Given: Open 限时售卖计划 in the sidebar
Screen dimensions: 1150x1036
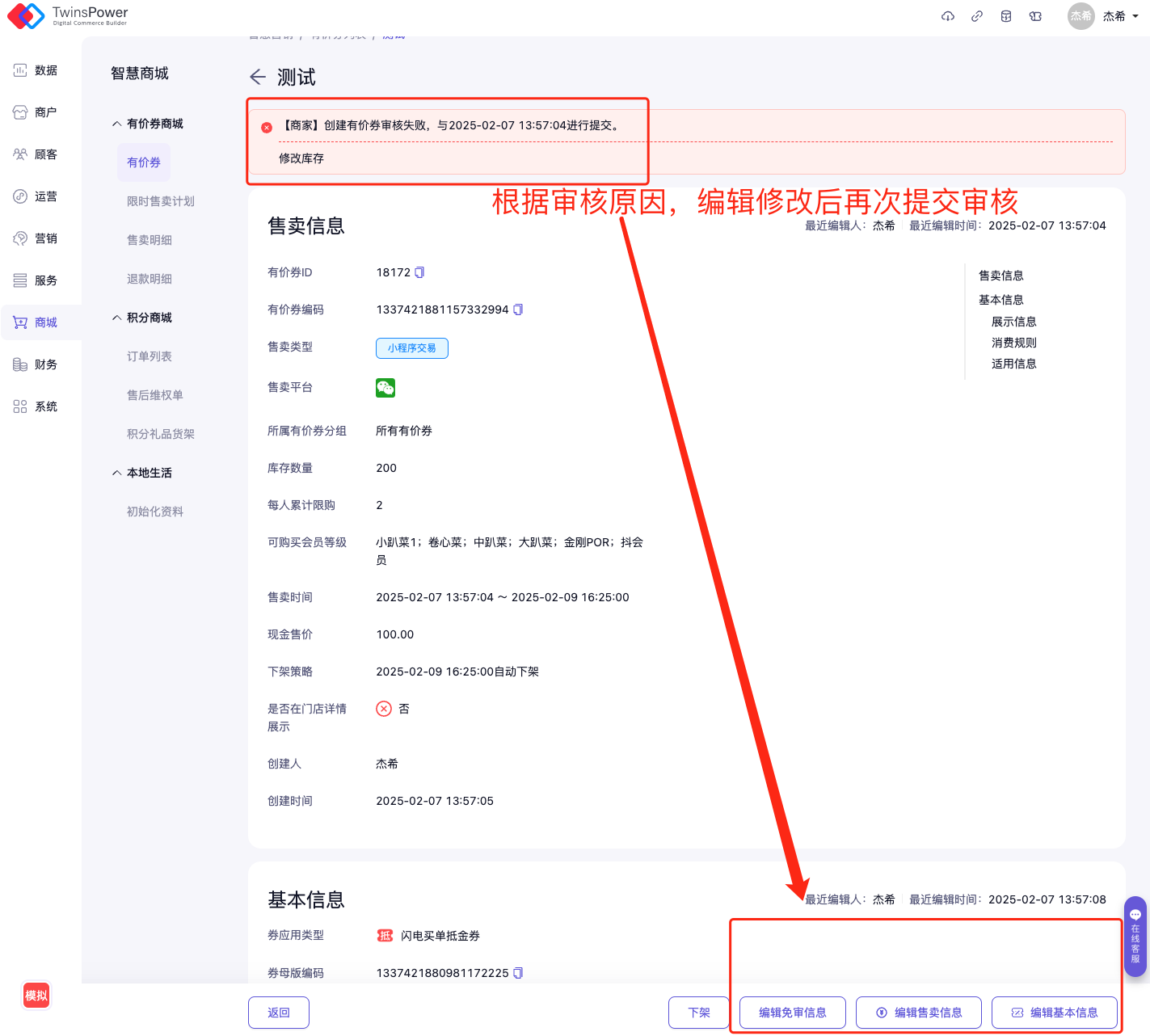Looking at the screenshot, I should pos(160,201).
